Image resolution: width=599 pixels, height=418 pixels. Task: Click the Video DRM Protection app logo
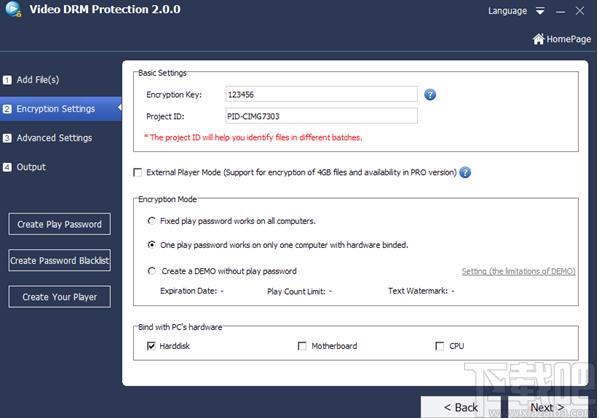click(x=14, y=9)
